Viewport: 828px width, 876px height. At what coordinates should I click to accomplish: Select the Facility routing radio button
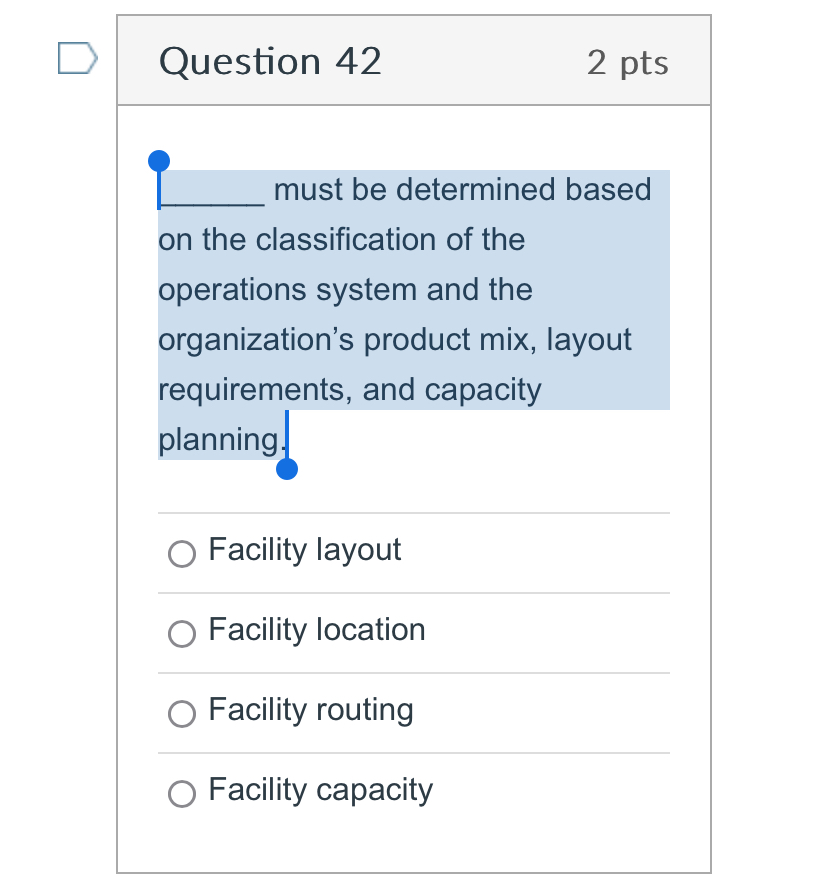tap(181, 713)
